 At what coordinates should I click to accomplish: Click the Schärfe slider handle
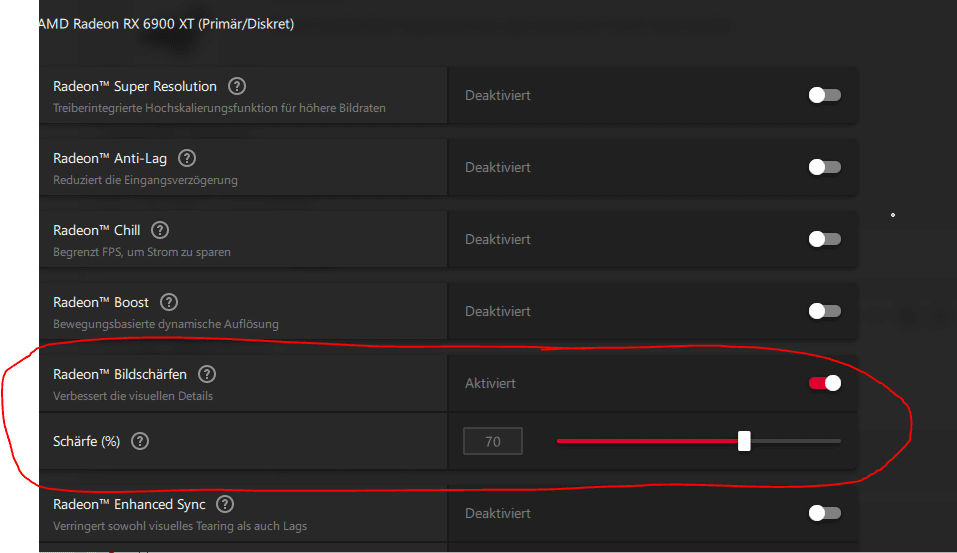[x=744, y=441]
